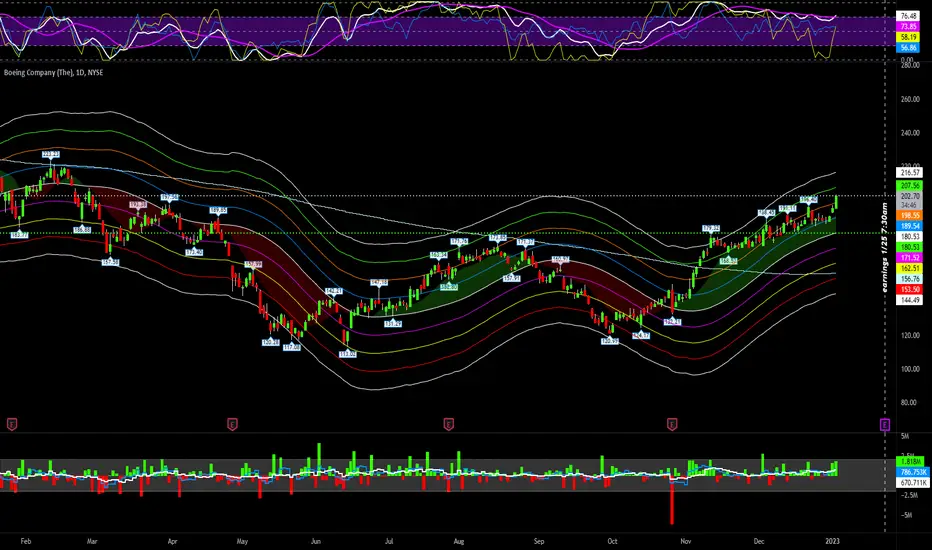Open the earnings E marker left of May
Image resolution: width=932 pixels, height=550 pixels.
pos(232,424)
